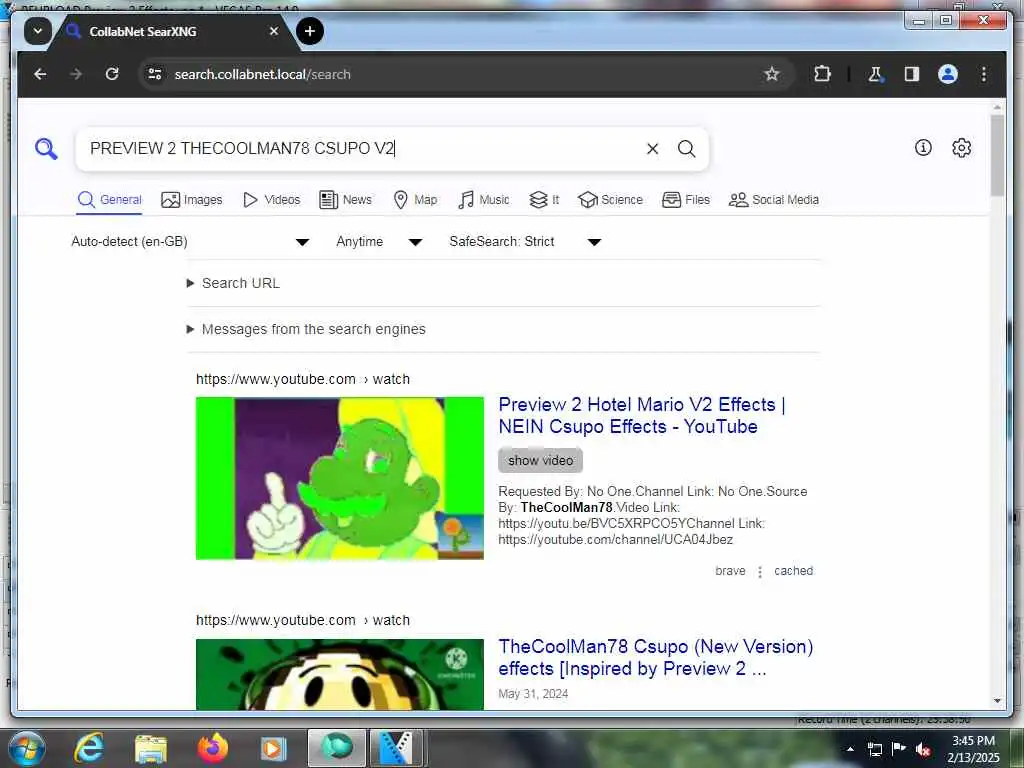Click the muted volume tray icon
Screen dimensions: 1024x768
tap(923, 749)
